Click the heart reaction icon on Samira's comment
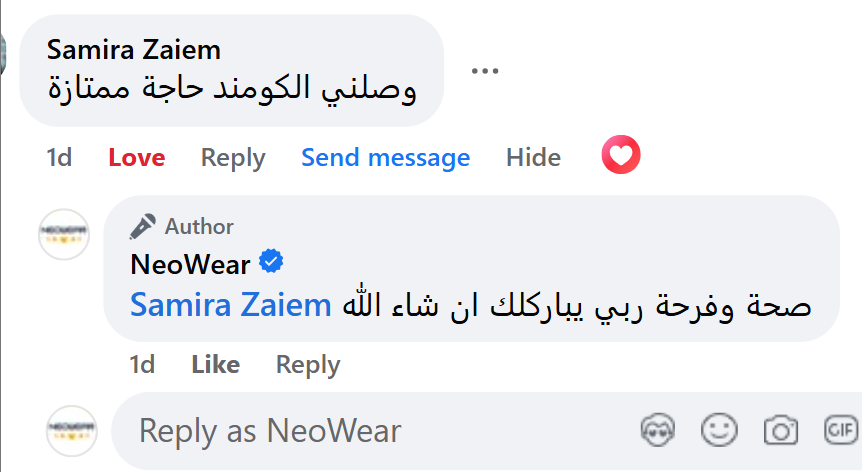 (621, 156)
